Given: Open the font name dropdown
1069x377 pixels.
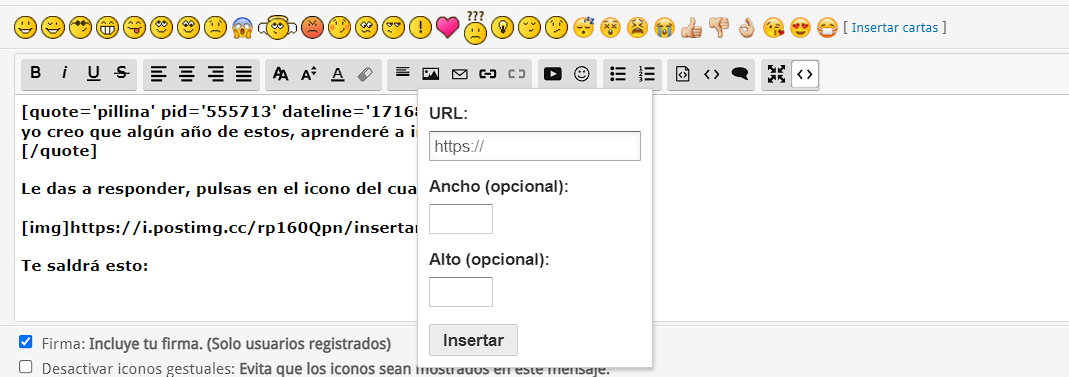Looking at the screenshot, I should coord(280,74).
